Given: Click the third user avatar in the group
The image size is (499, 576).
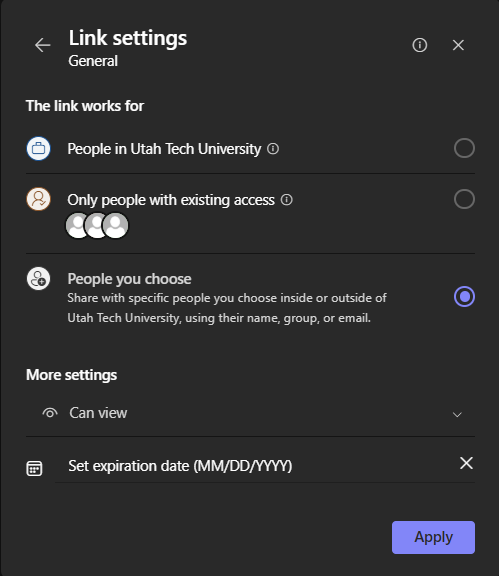Looking at the screenshot, I should tap(116, 225).
